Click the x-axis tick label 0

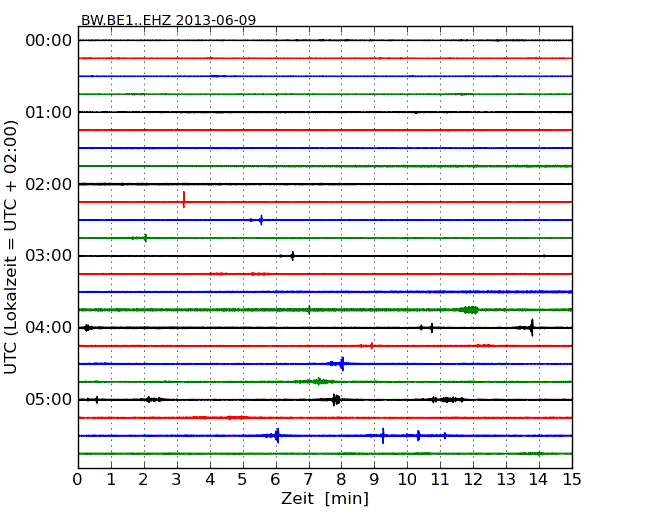click(78, 480)
